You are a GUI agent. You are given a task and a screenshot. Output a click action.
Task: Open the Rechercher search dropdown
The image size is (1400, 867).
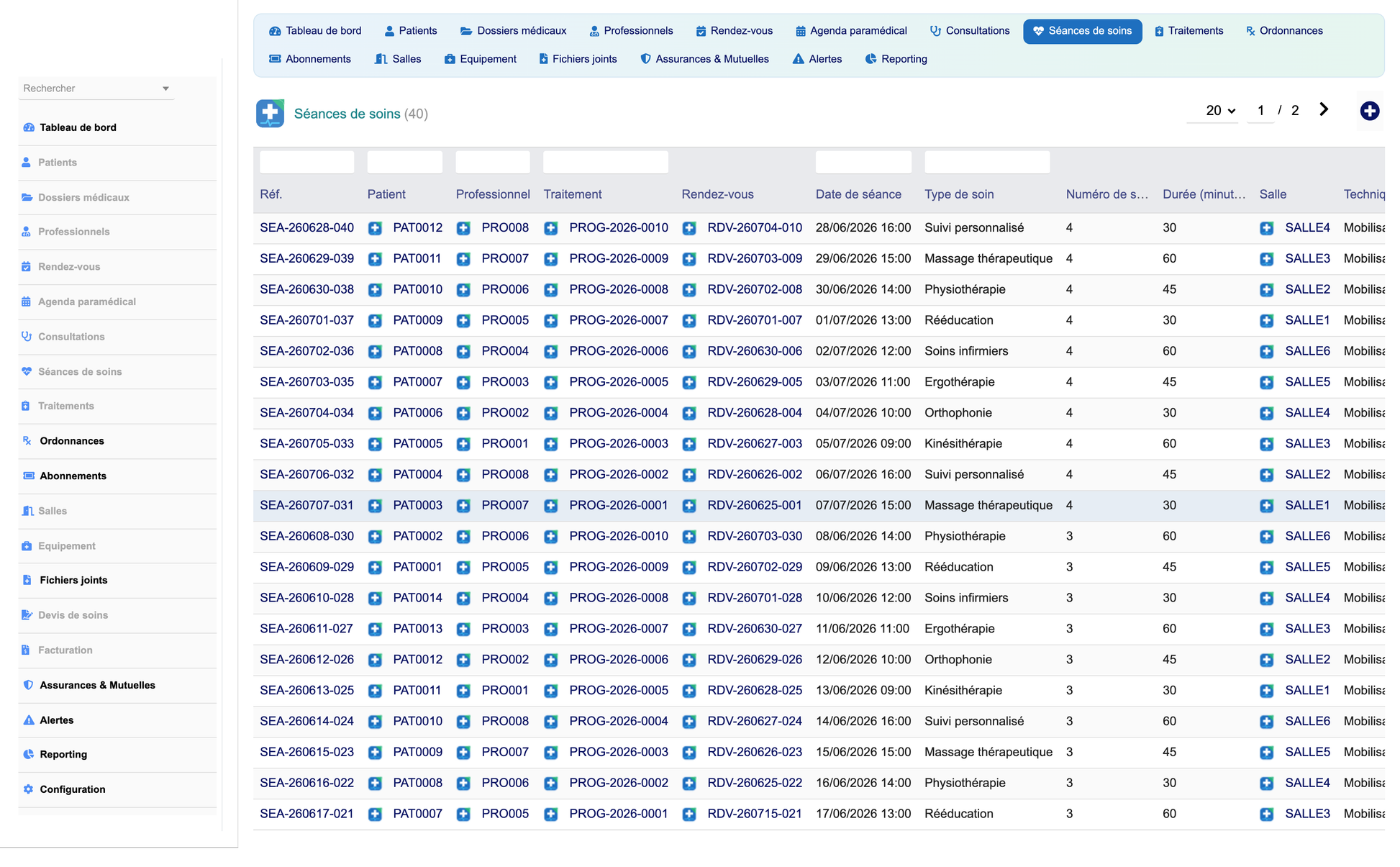(x=96, y=88)
